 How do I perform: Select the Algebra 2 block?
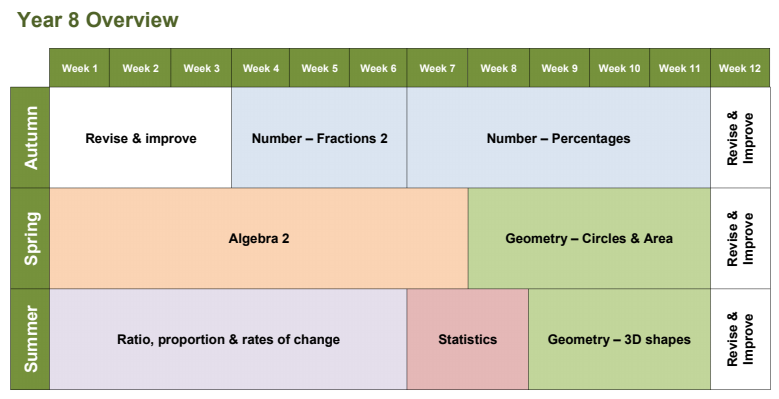pos(258,239)
